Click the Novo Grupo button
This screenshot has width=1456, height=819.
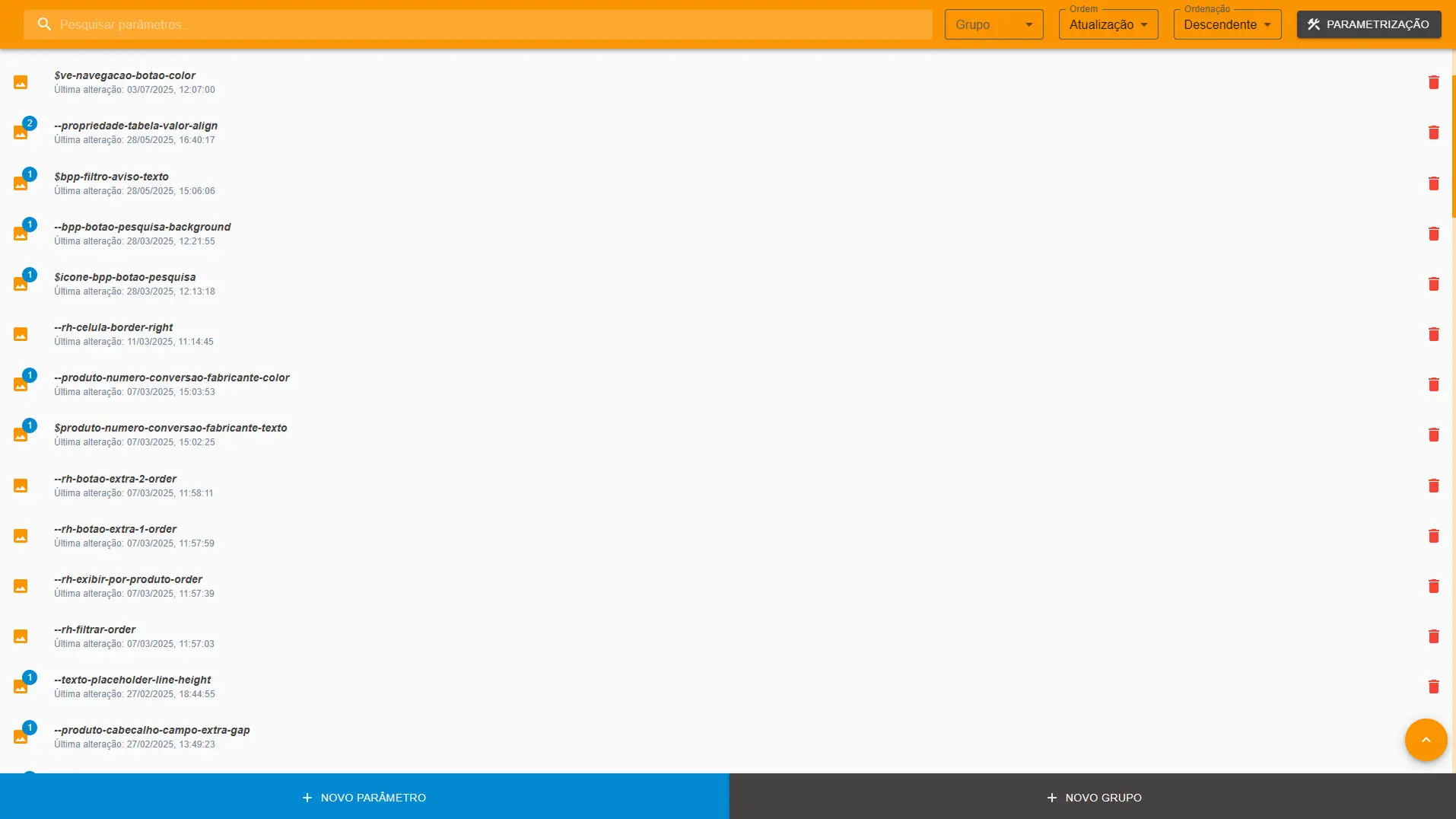tap(1093, 797)
